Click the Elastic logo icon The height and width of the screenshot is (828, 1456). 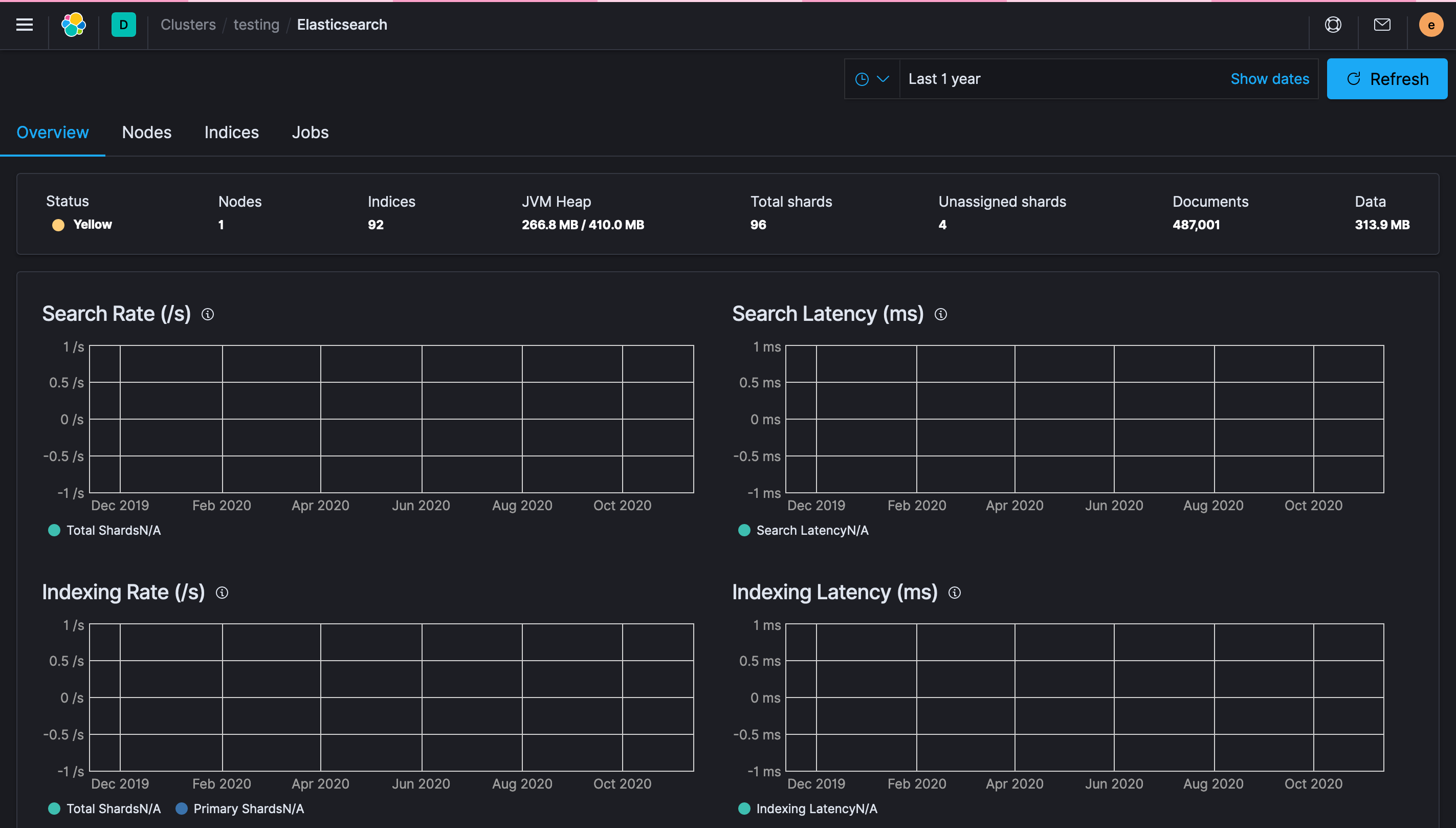[73, 25]
